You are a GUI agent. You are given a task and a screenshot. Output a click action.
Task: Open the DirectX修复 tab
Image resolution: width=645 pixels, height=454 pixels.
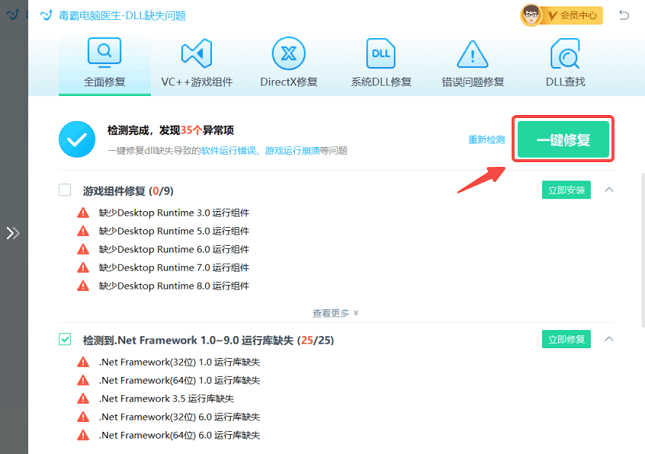coord(288,64)
